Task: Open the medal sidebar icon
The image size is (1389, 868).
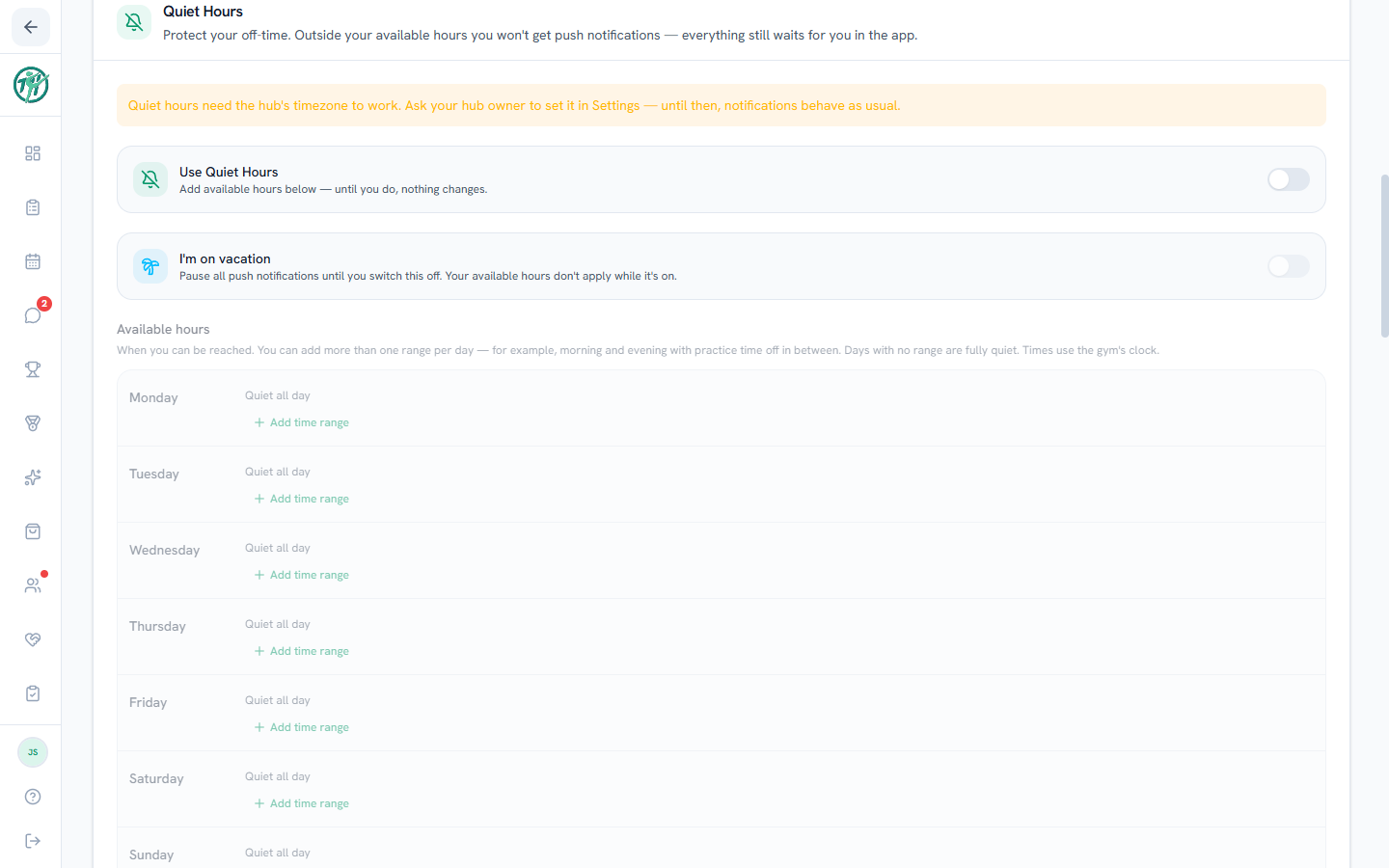Action: click(x=33, y=423)
